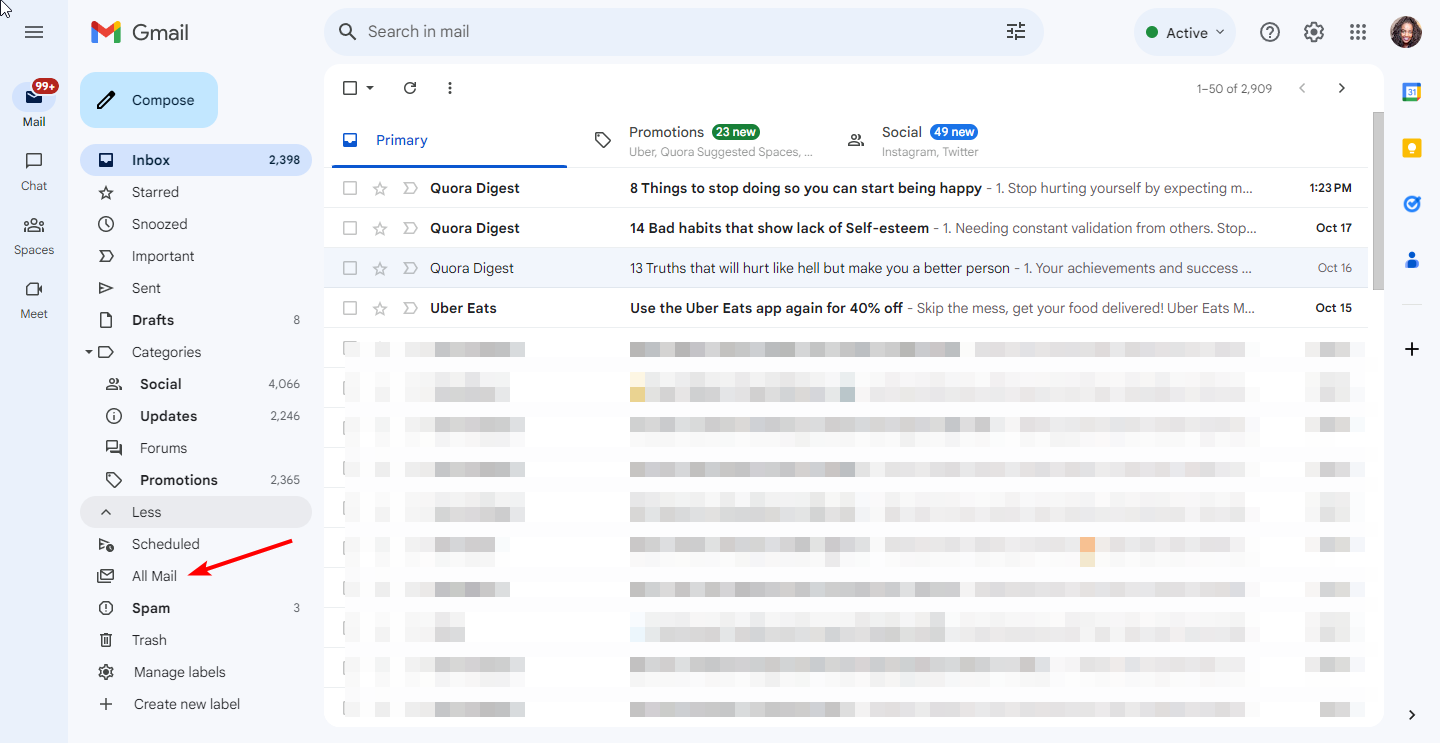Open Create new label
Image resolution: width=1440 pixels, height=743 pixels.
pyautogui.click(x=186, y=703)
